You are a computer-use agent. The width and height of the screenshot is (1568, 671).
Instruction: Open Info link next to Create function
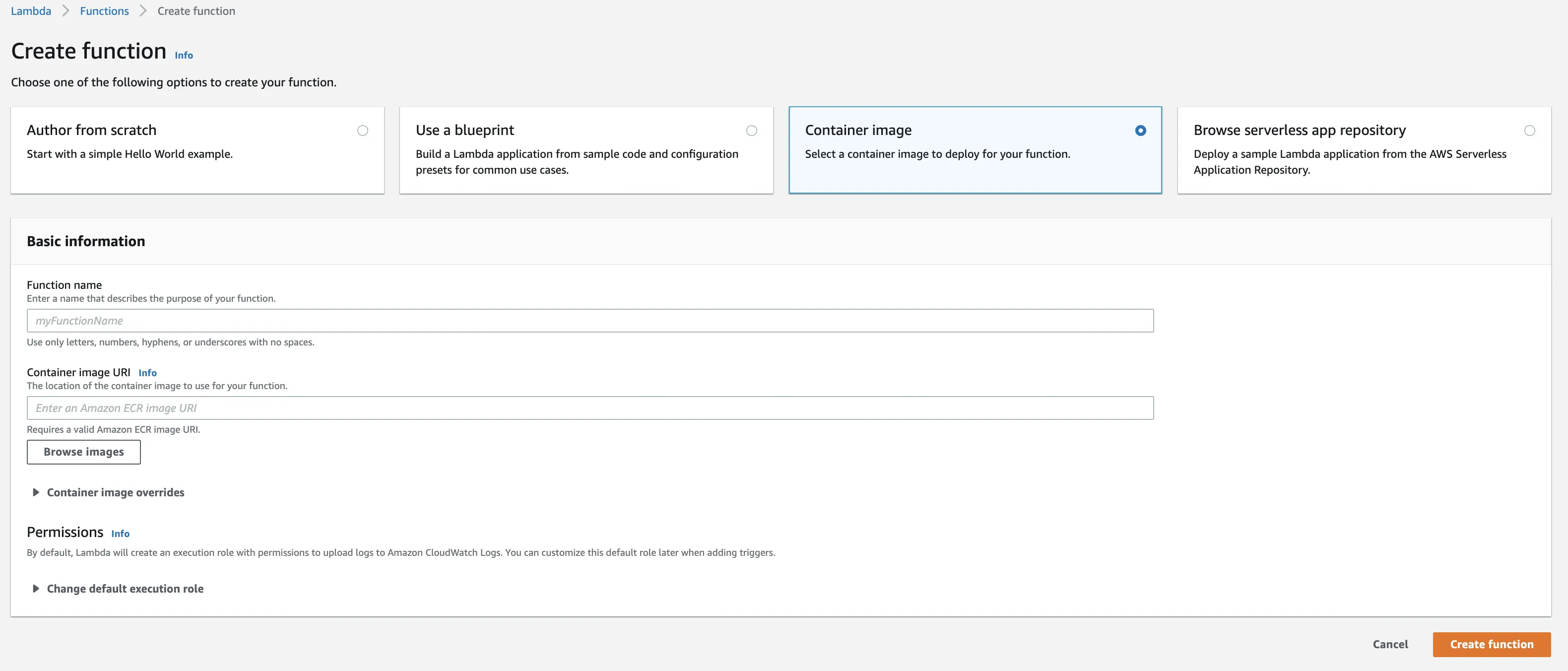point(183,55)
